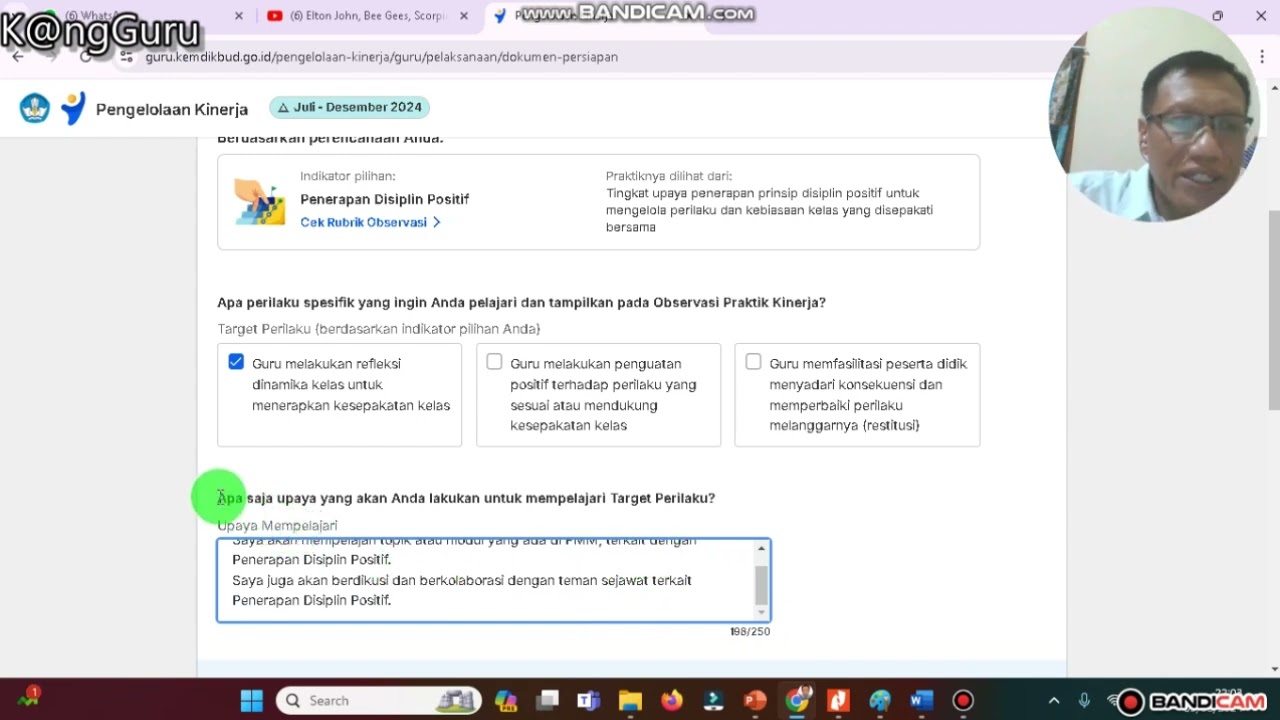
Task: Click the microphone icon in system tray
Action: [1084, 701]
